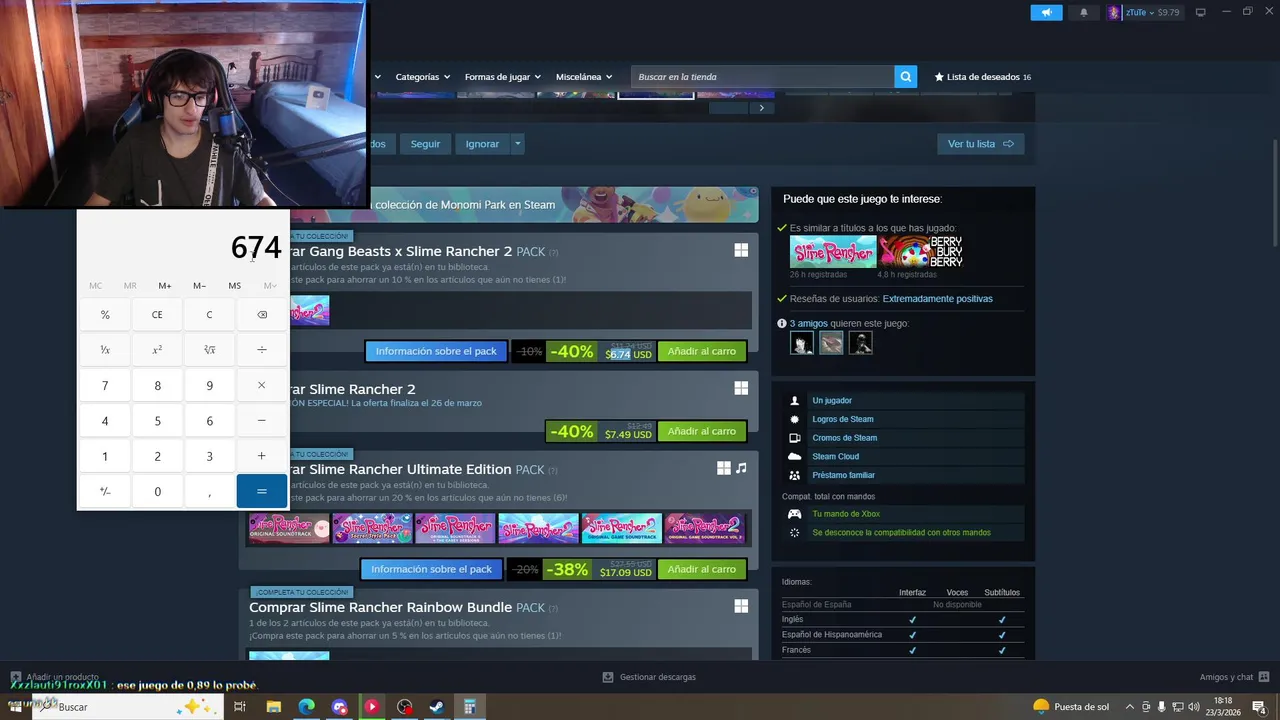This screenshot has width=1280, height=720.
Task: Switch to Steam from taskbar icon
Action: click(x=437, y=707)
